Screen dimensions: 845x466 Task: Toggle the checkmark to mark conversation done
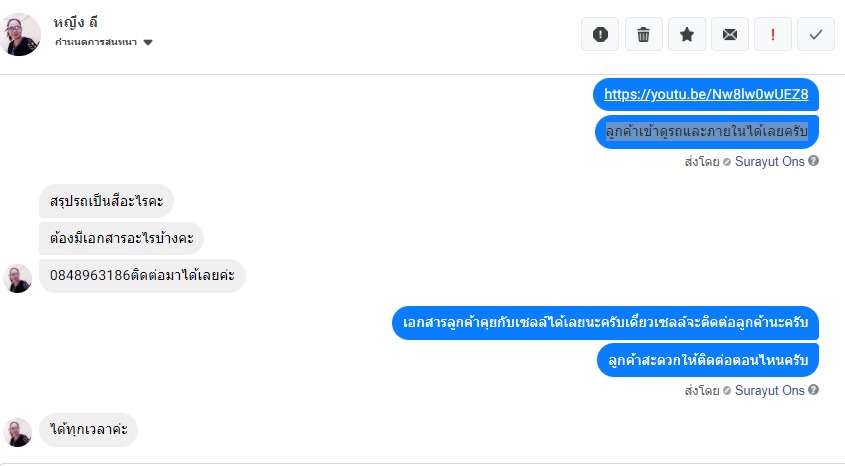816,34
